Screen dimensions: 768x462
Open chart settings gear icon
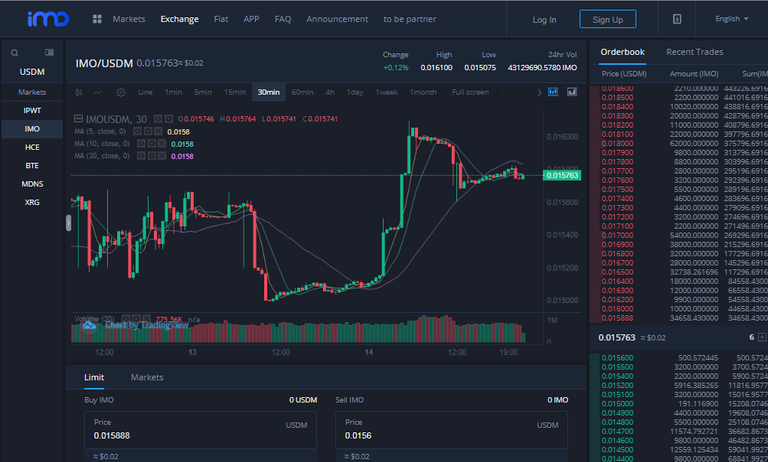coord(121,92)
